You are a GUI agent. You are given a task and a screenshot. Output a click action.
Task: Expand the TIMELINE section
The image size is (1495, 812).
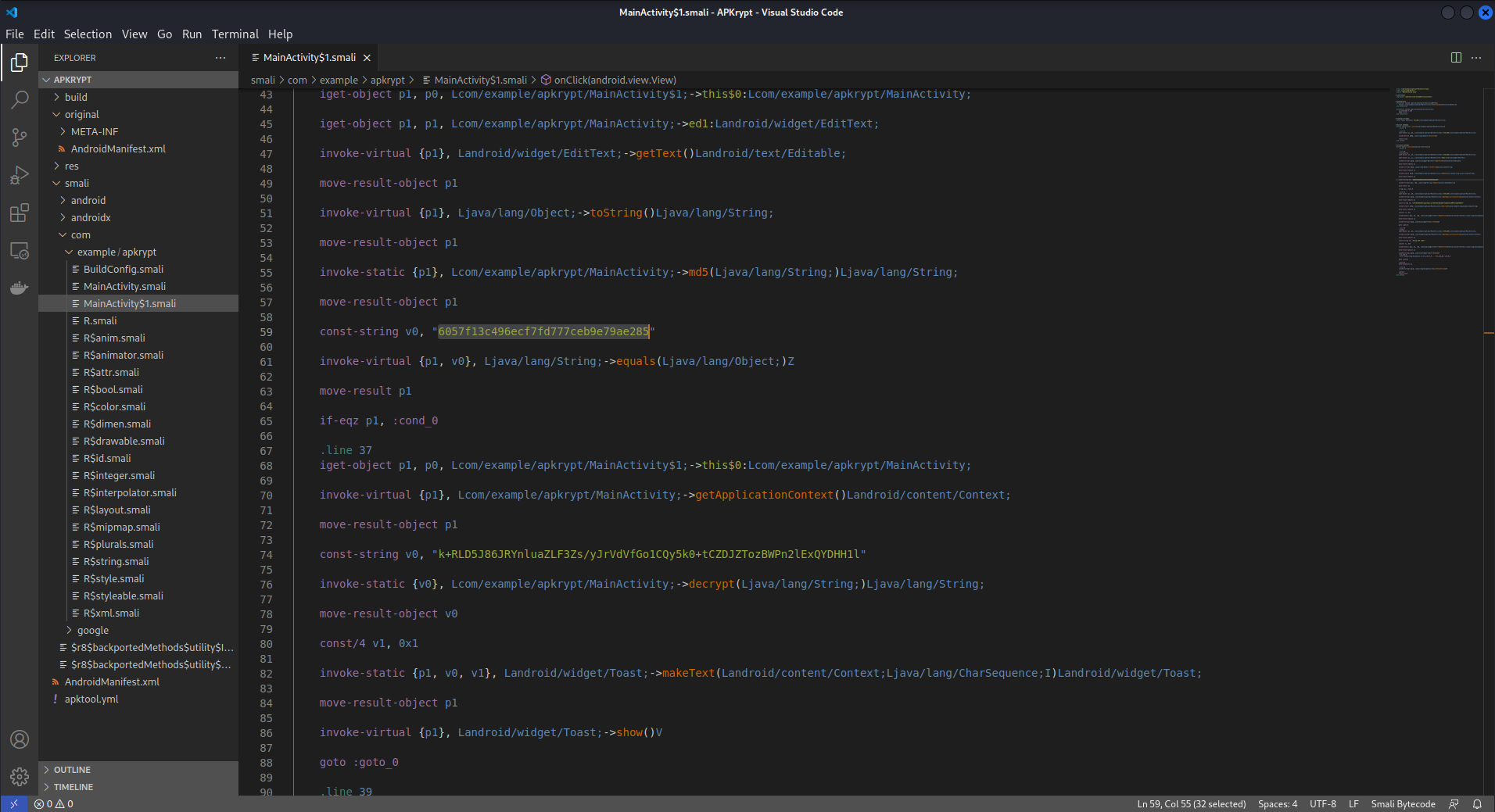[138, 787]
